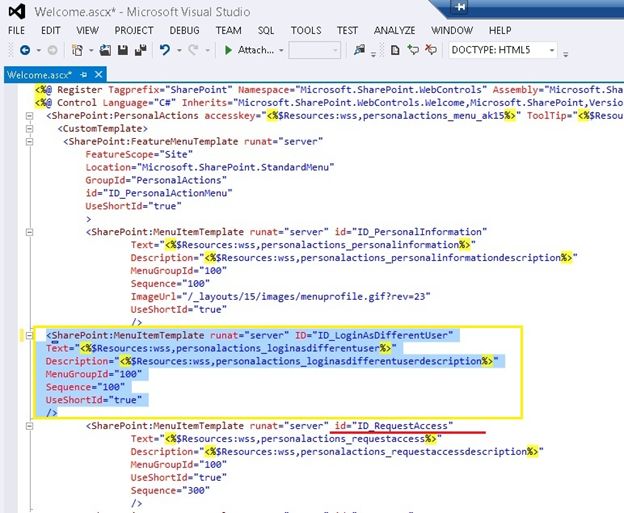Click the FeatureScope="Site" code line

[139, 154]
